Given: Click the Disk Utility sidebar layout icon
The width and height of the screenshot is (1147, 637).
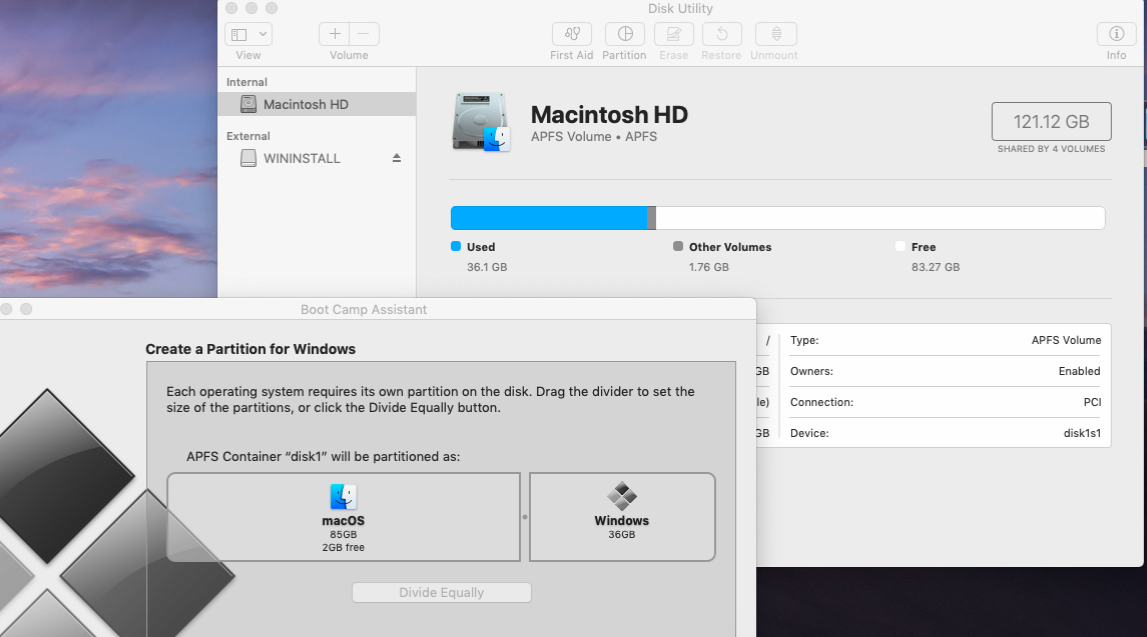Looking at the screenshot, I should pyautogui.click(x=239, y=34).
